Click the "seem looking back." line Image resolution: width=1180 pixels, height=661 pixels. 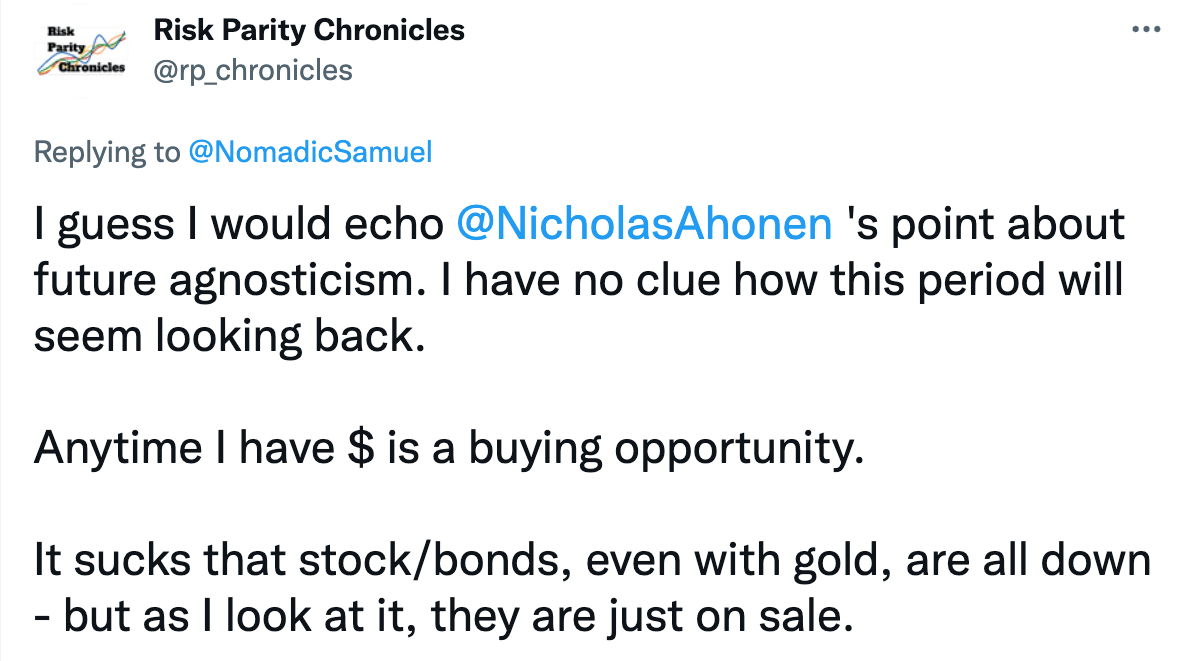230,336
